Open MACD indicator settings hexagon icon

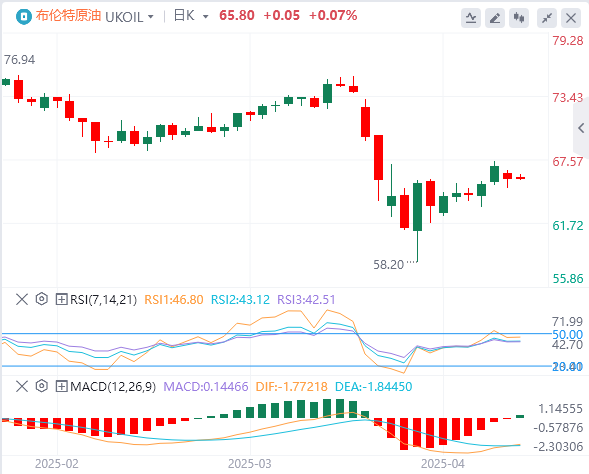[x=42, y=386]
